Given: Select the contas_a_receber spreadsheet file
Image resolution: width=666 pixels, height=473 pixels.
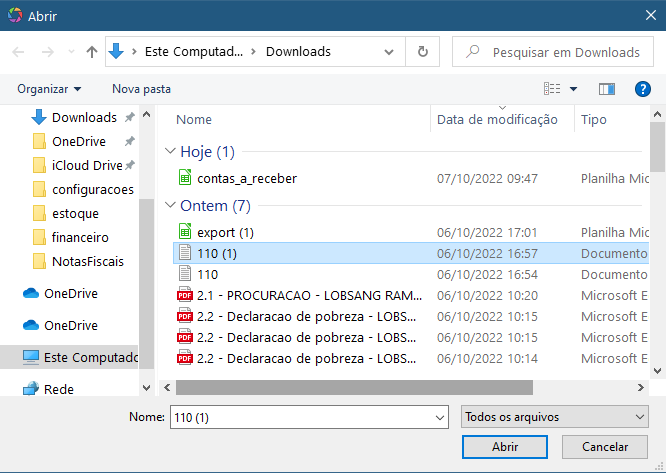Looking at the screenshot, I should point(246,179).
